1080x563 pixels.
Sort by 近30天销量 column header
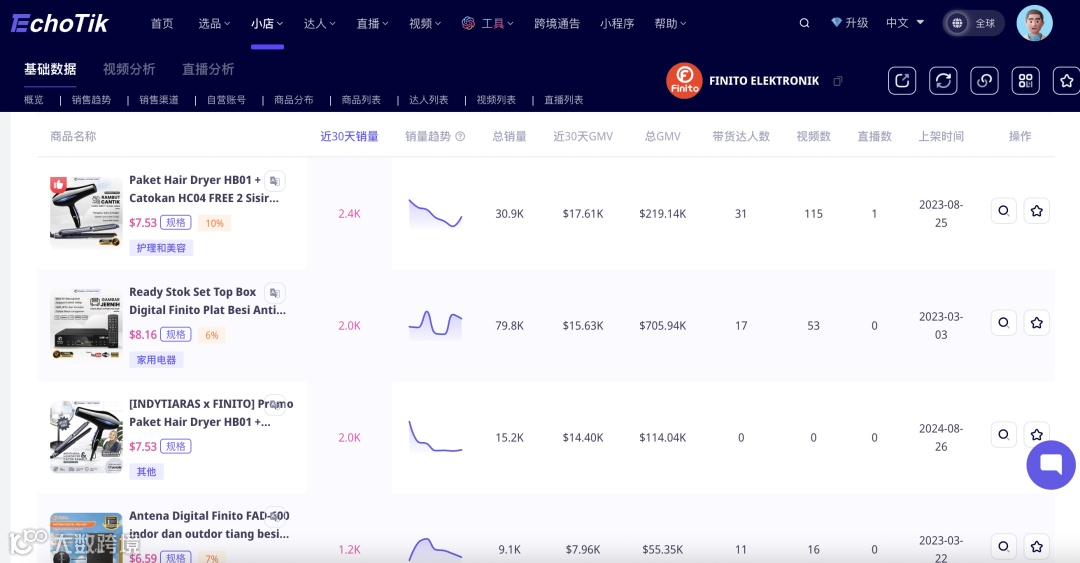click(x=349, y=136)
